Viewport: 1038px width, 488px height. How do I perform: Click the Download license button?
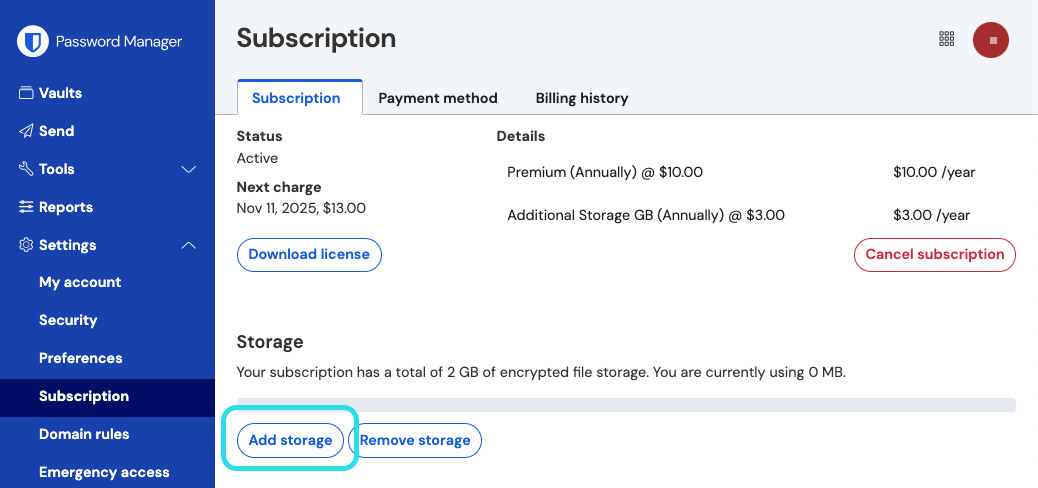[309, 254]
